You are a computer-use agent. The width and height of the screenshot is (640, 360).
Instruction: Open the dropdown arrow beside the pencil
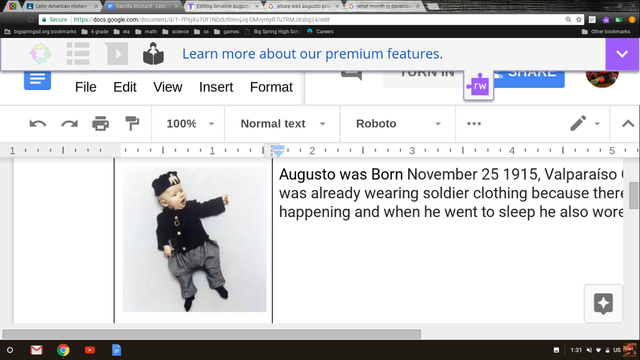[597, 124]
